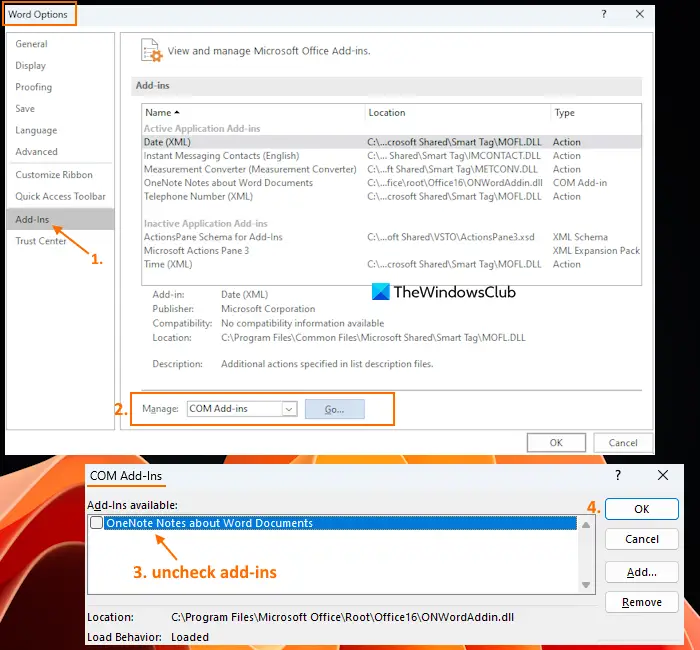Screen dimensions: 700x650
Task: Go to the Proofing settings
Action: 33,87
